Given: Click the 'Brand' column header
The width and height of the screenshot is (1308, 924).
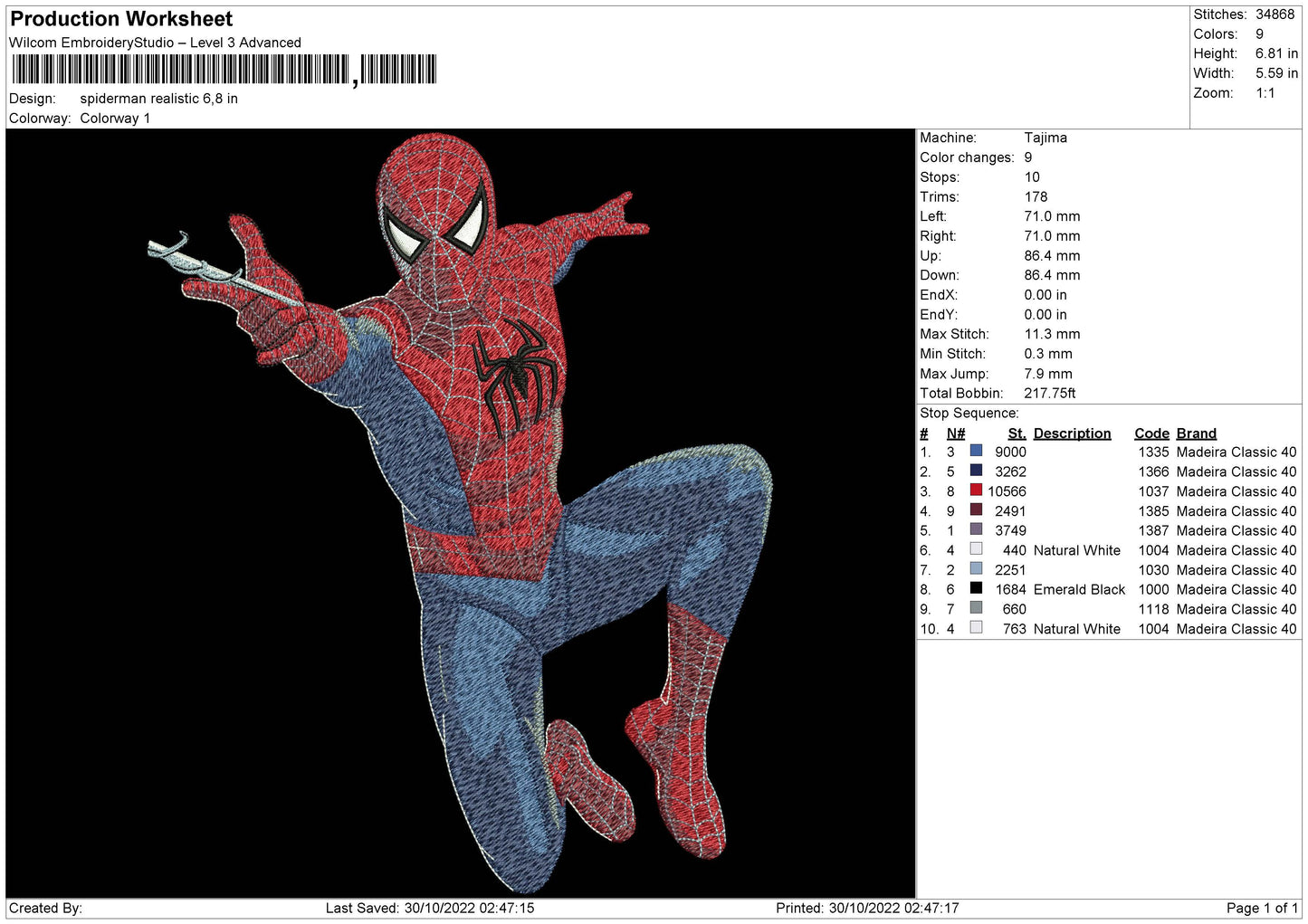Looking at the screenshot, I should click(x=1197, y=433).
